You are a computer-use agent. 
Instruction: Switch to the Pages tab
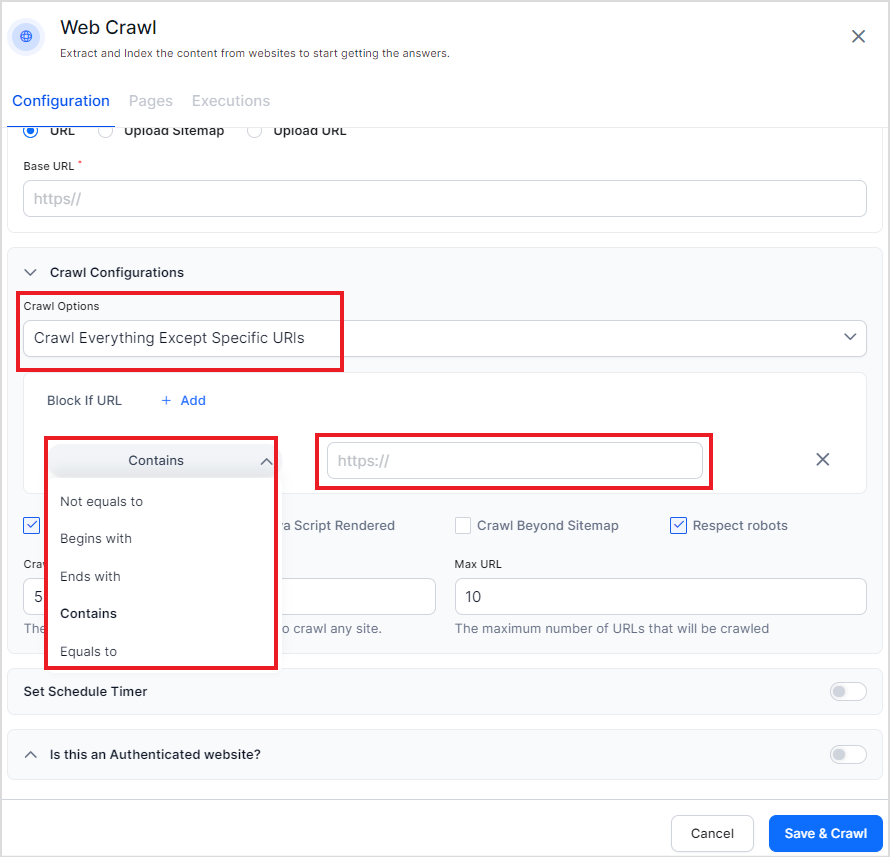click(150, 101)
